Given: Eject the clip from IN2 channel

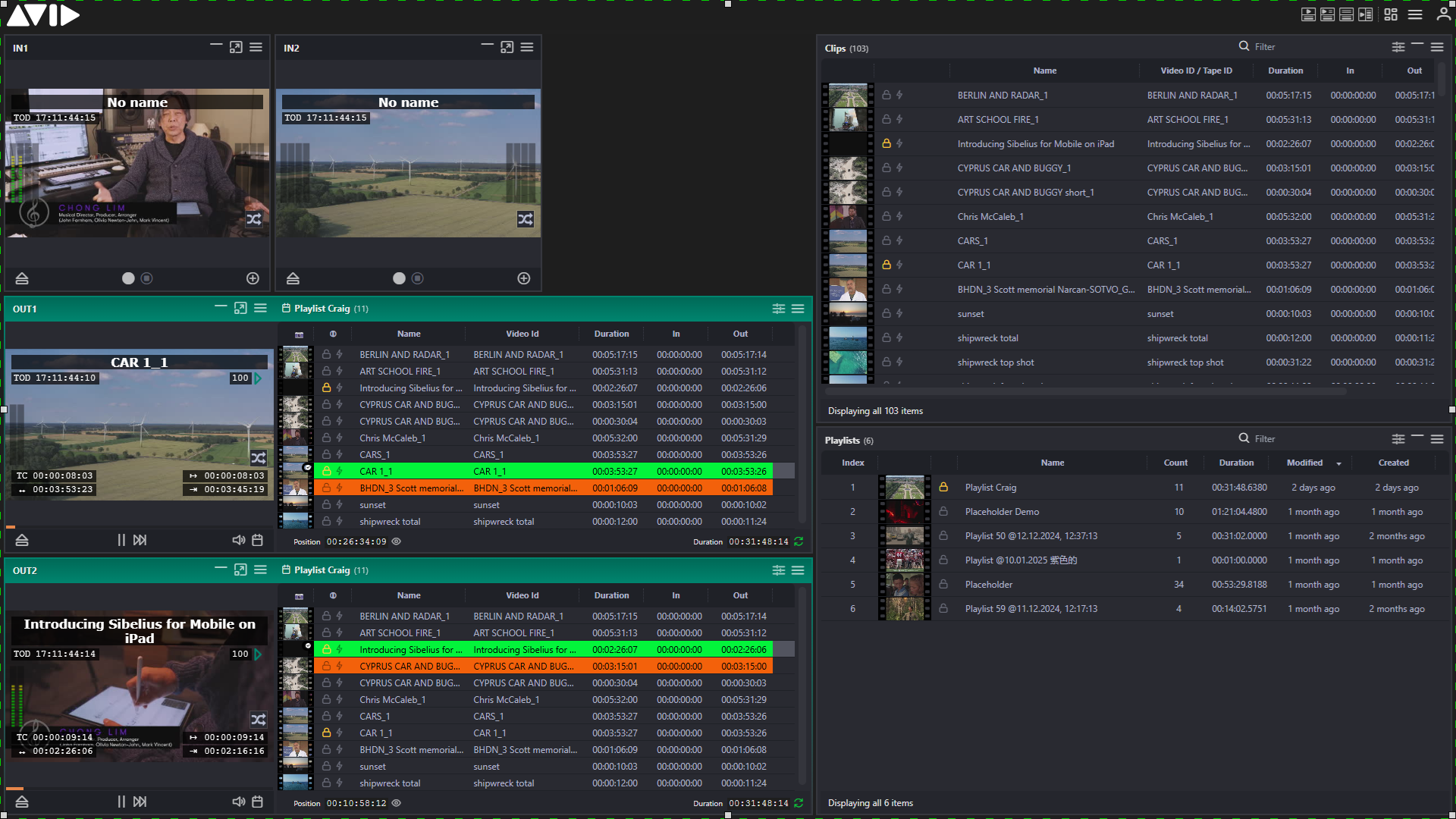Looking at the screenshot, I should pos(293,278).
